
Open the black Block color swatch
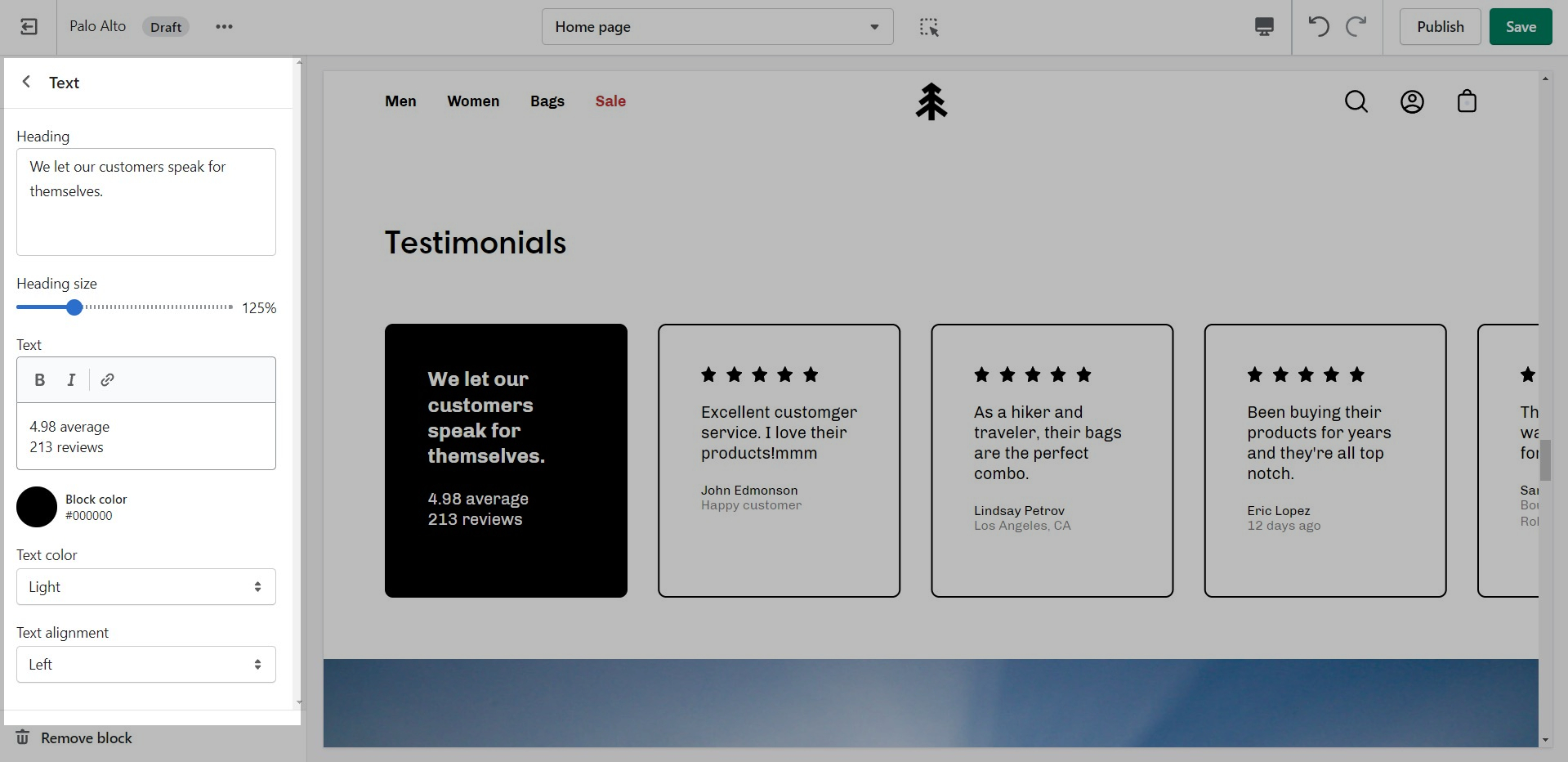pos(37,507)
